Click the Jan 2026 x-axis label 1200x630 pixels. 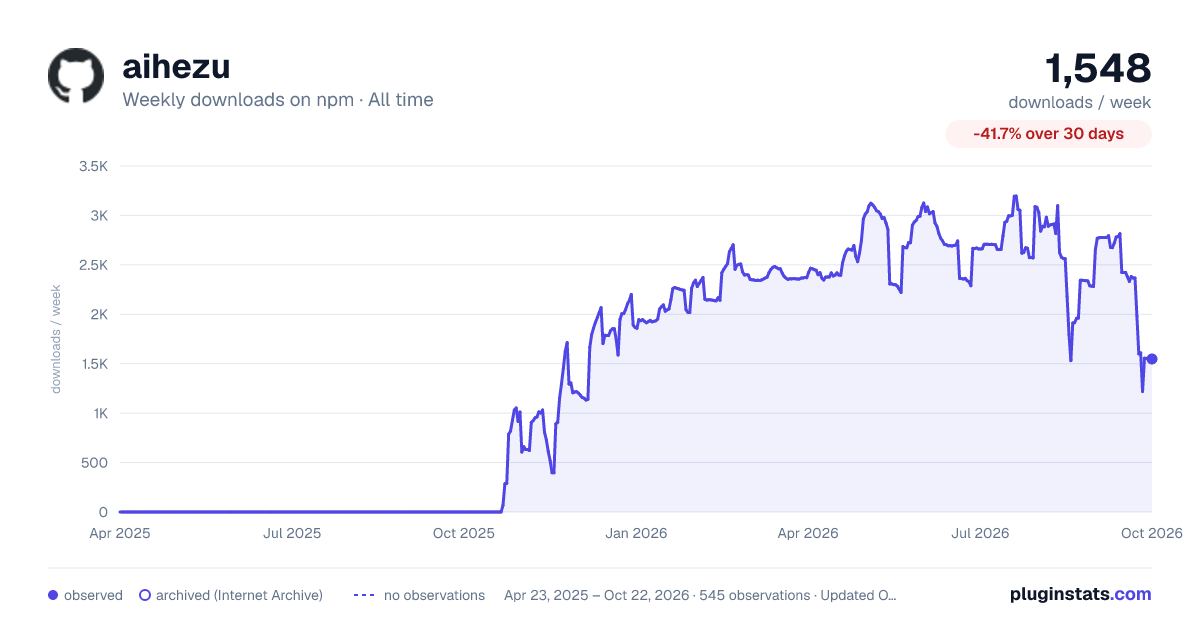637,533
